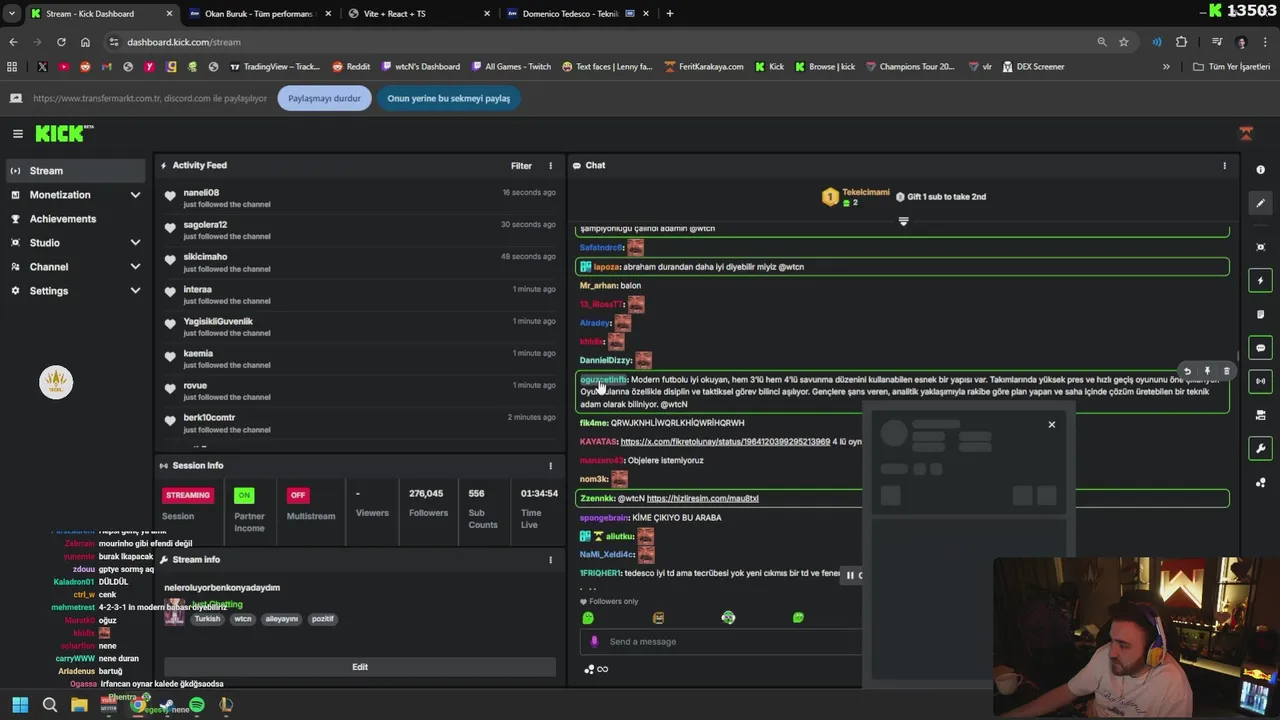Toggle Partner Income ON badge
This screenshot has width=1280, height=720.
(244, 495)
